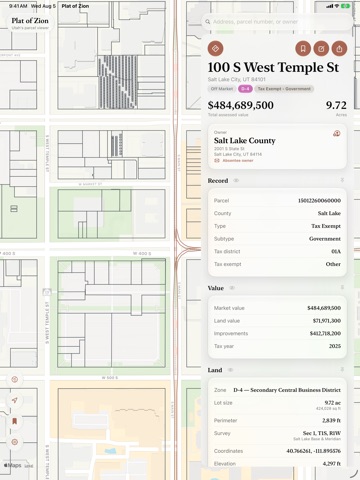Image resolution: width=360 pixels, height=480 pixels.
Task: Click the Tax district value 01A
Action: pyautogui.click(x=336, y=251)
